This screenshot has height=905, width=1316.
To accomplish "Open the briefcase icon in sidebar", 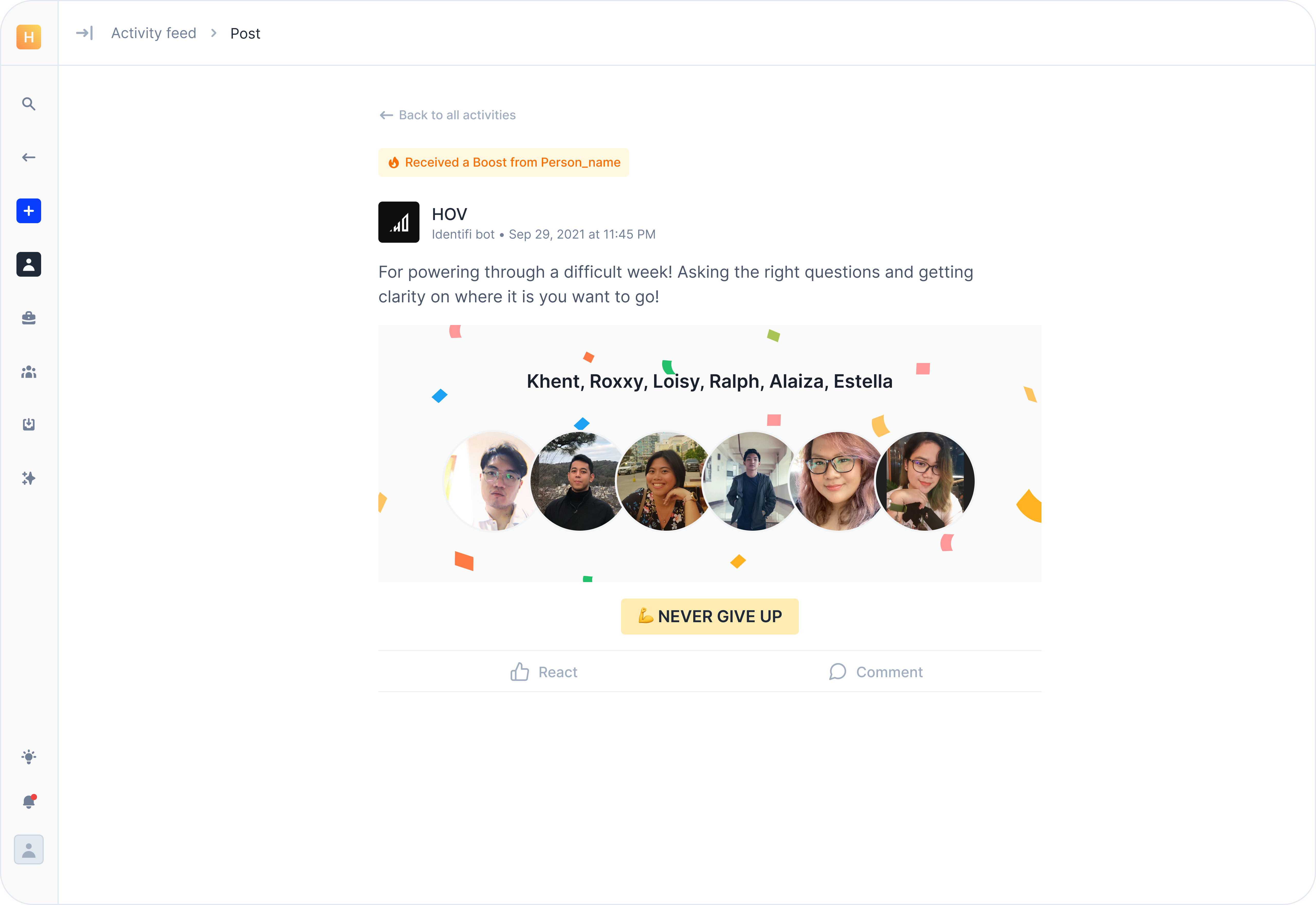I will point(28,318).
